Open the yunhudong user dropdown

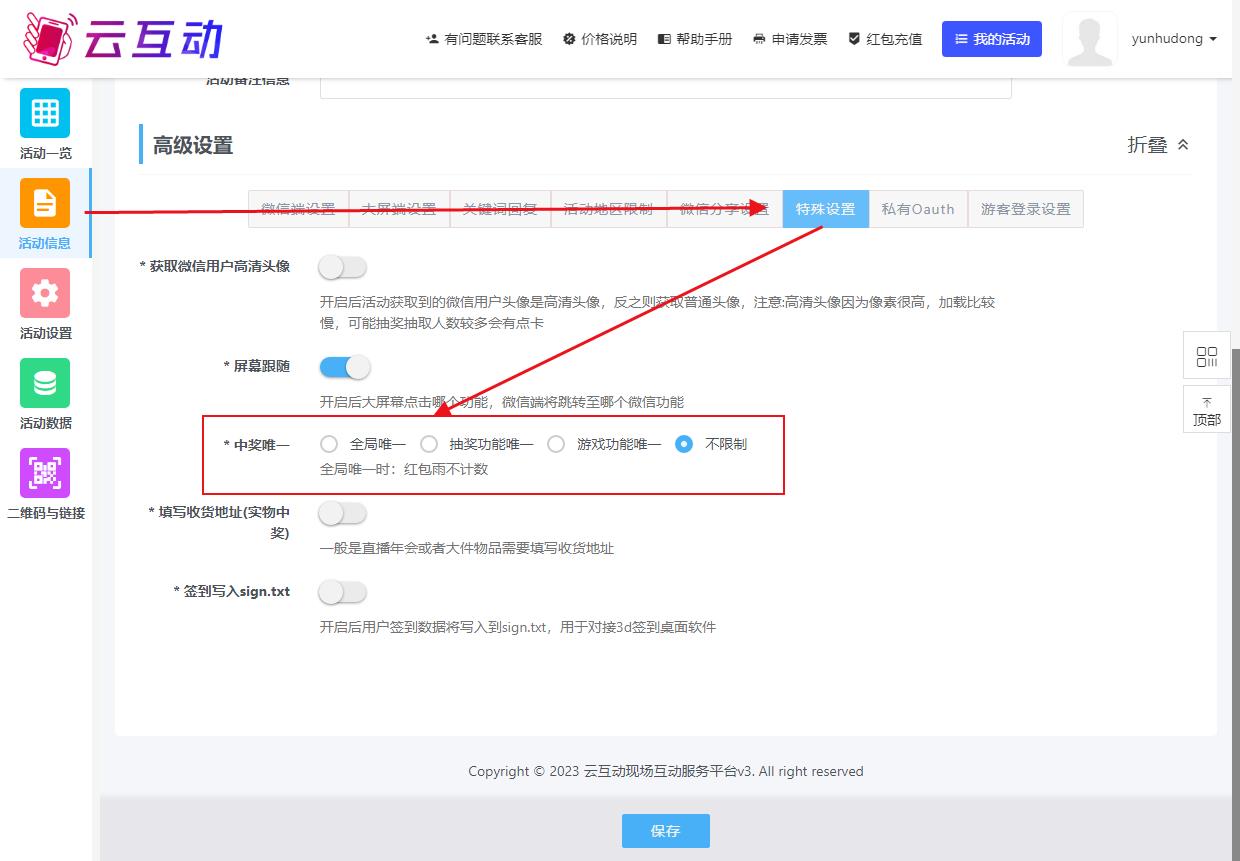pos(1174,39)
